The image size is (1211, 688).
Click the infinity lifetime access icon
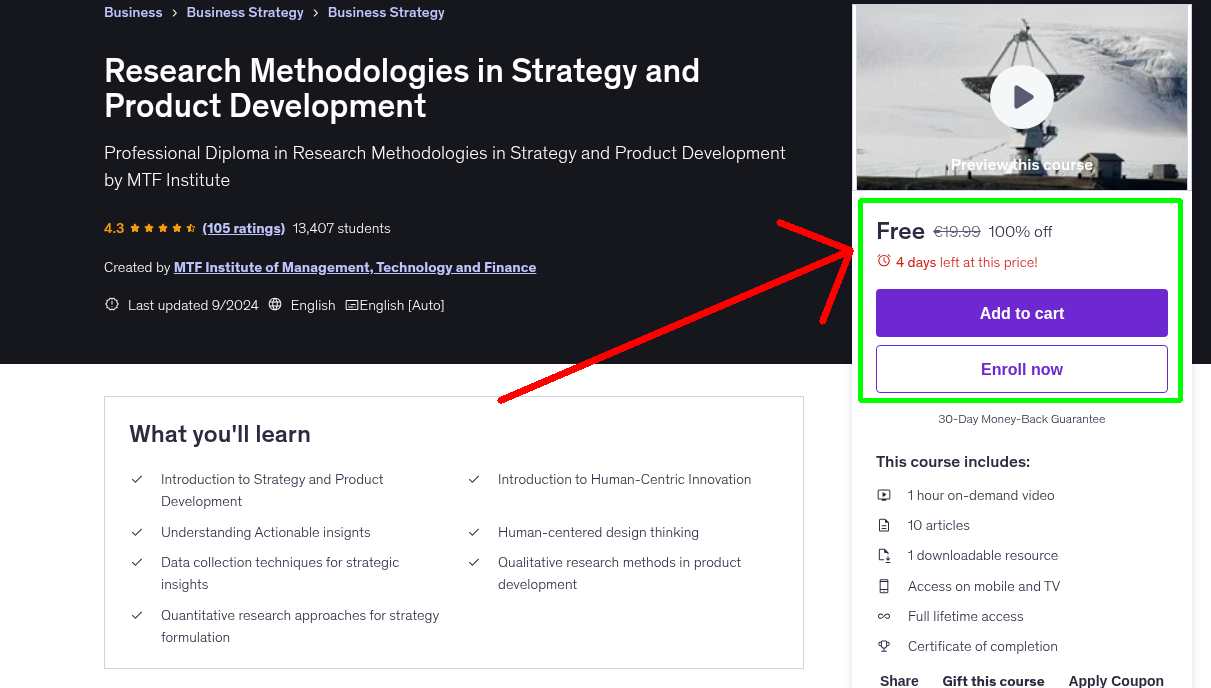tap(884, 616)
